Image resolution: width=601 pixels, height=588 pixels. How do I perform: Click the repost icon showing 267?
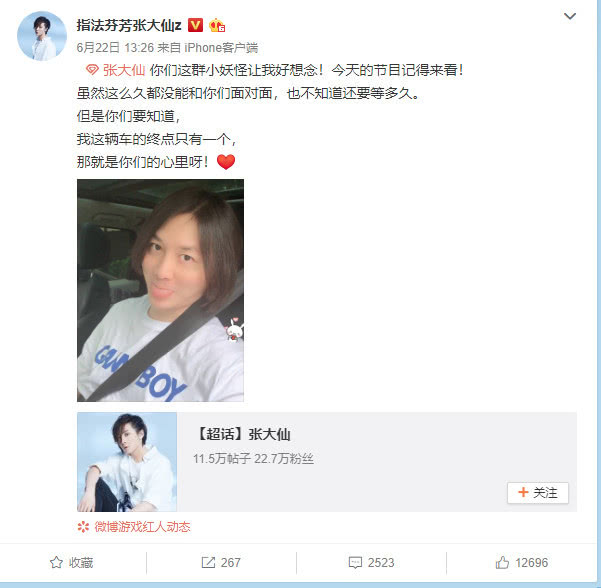click(208, 562)
